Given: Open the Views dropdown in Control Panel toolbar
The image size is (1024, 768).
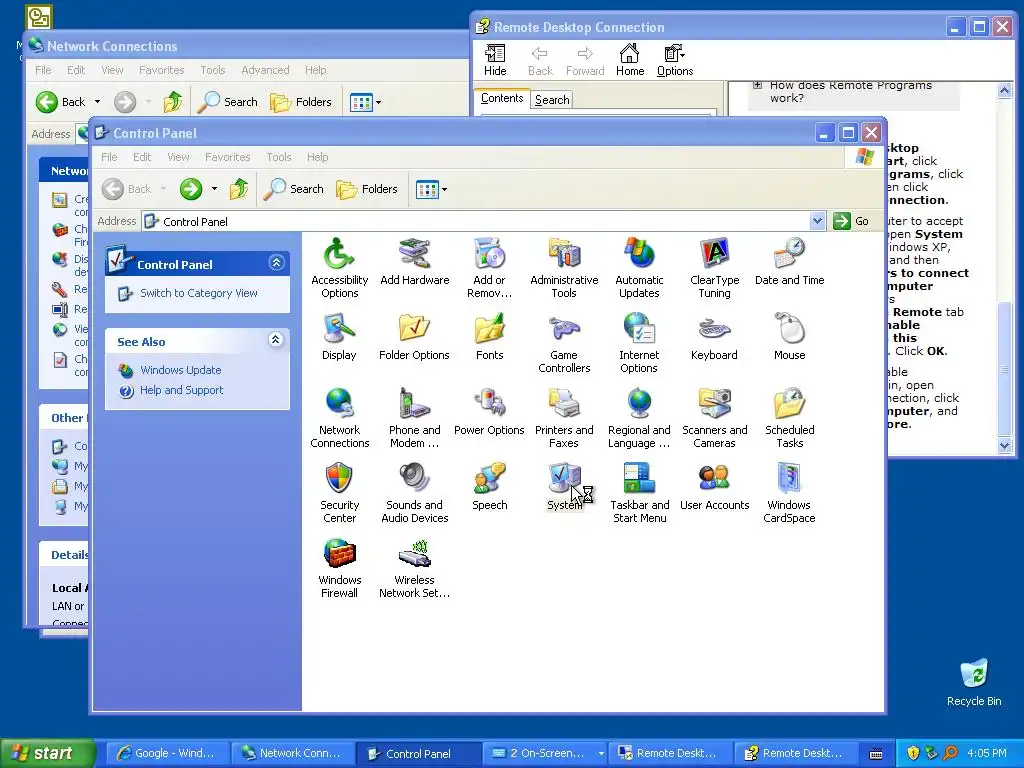Looking at the screenshot, I should (445, 189).
